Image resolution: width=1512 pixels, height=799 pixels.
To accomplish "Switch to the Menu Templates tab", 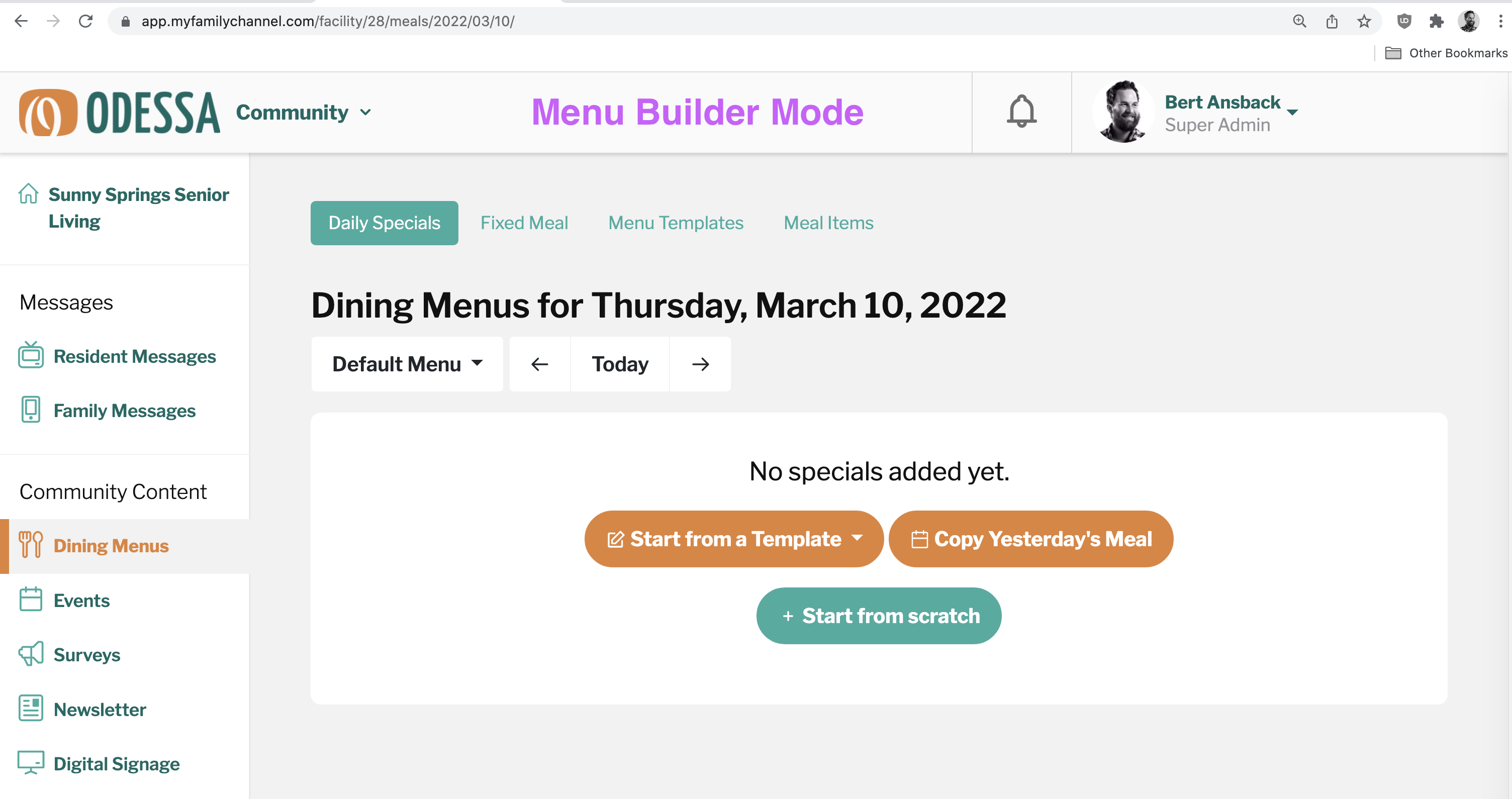I will point(676,223).
